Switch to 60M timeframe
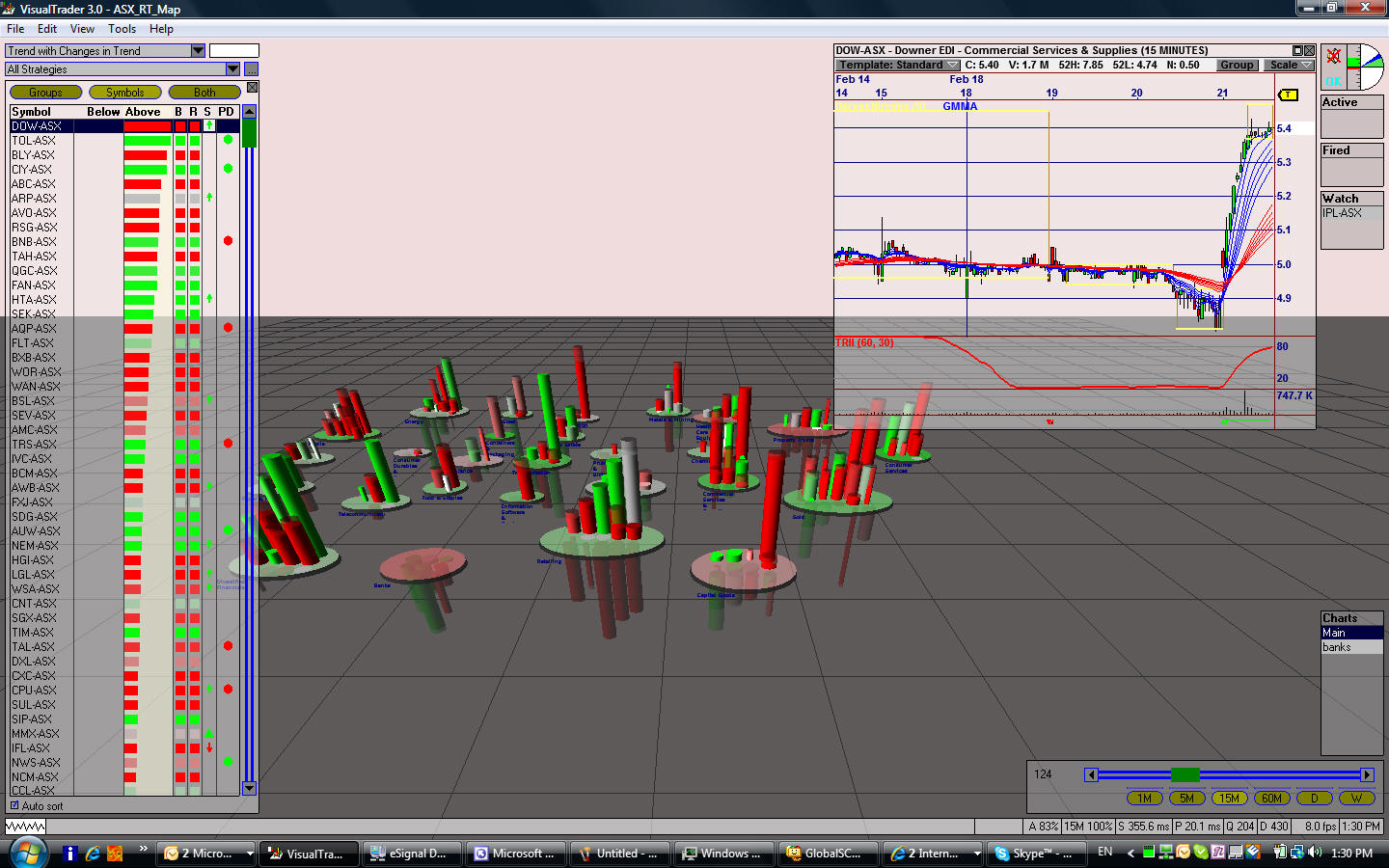This screenshot has width=1389, height=868. coord(1272,799)
